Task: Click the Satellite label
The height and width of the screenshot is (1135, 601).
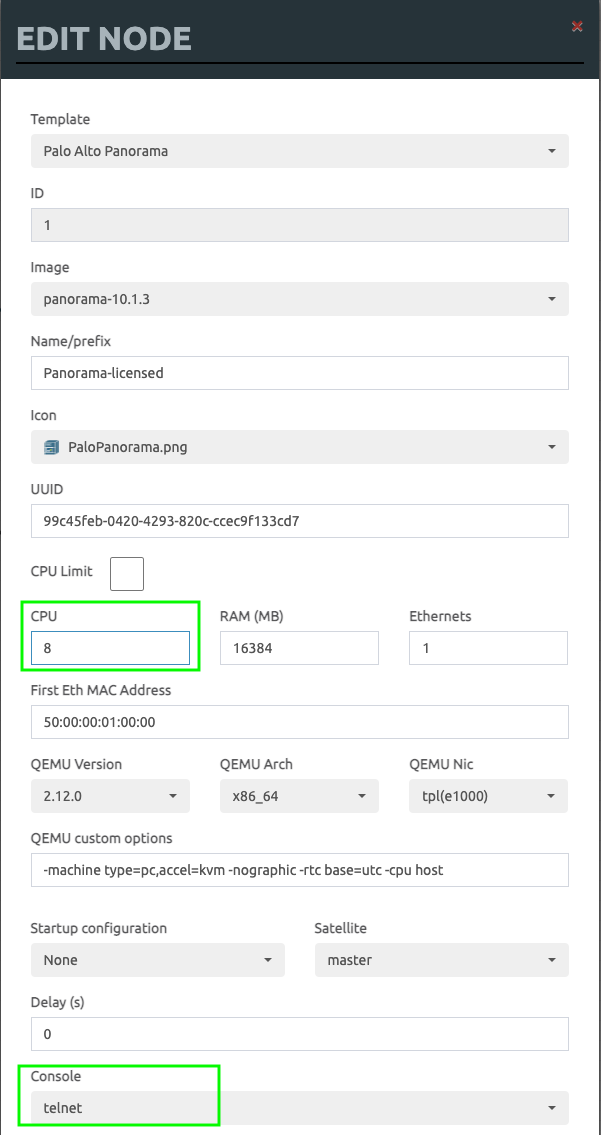Action: (340, 928)
